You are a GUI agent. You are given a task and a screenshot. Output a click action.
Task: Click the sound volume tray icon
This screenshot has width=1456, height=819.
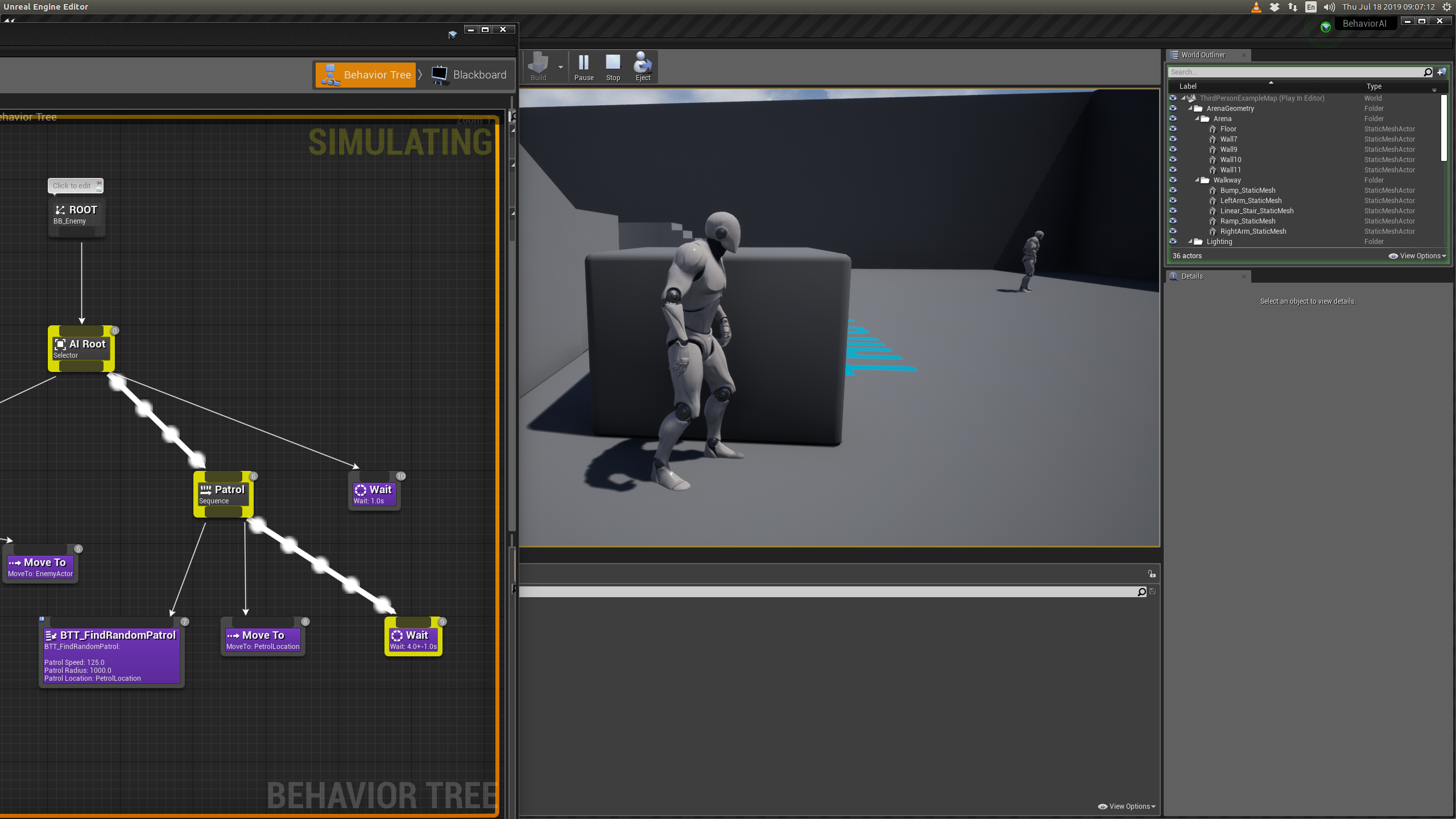tap(1329, 7)
